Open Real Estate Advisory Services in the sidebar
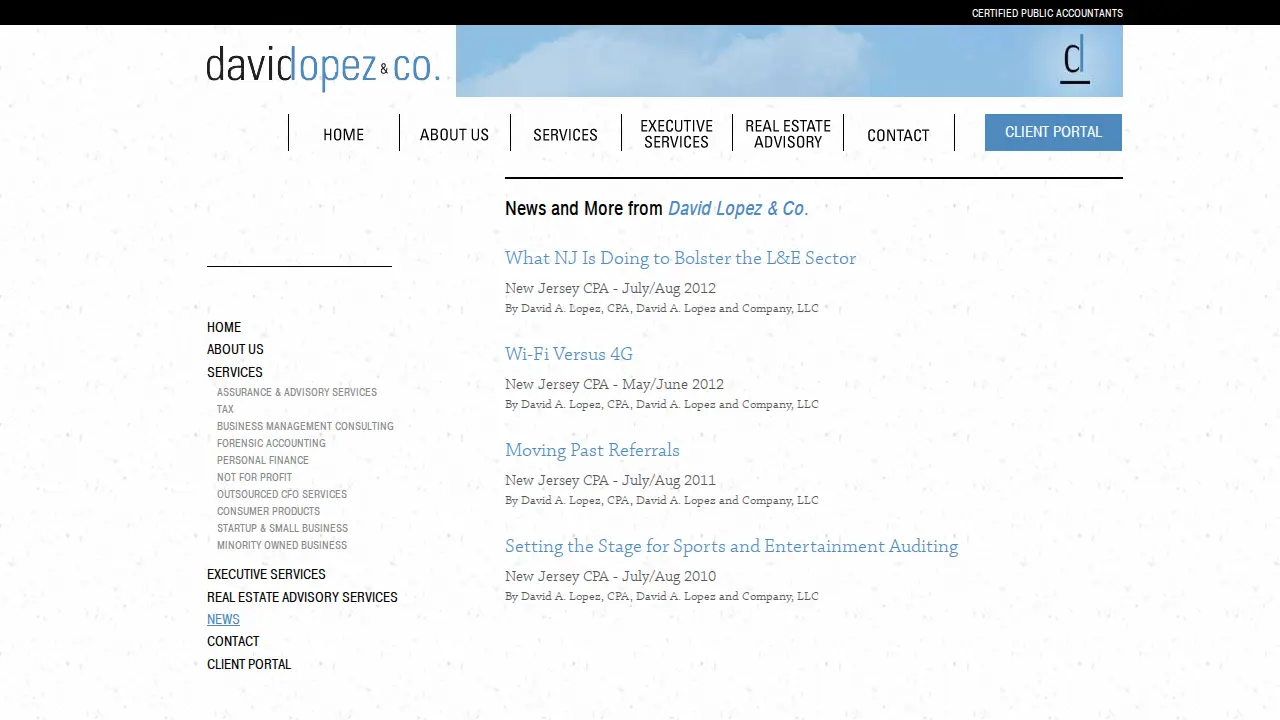This screenshot has width=1280, height=720. click(x=302, y=597)
